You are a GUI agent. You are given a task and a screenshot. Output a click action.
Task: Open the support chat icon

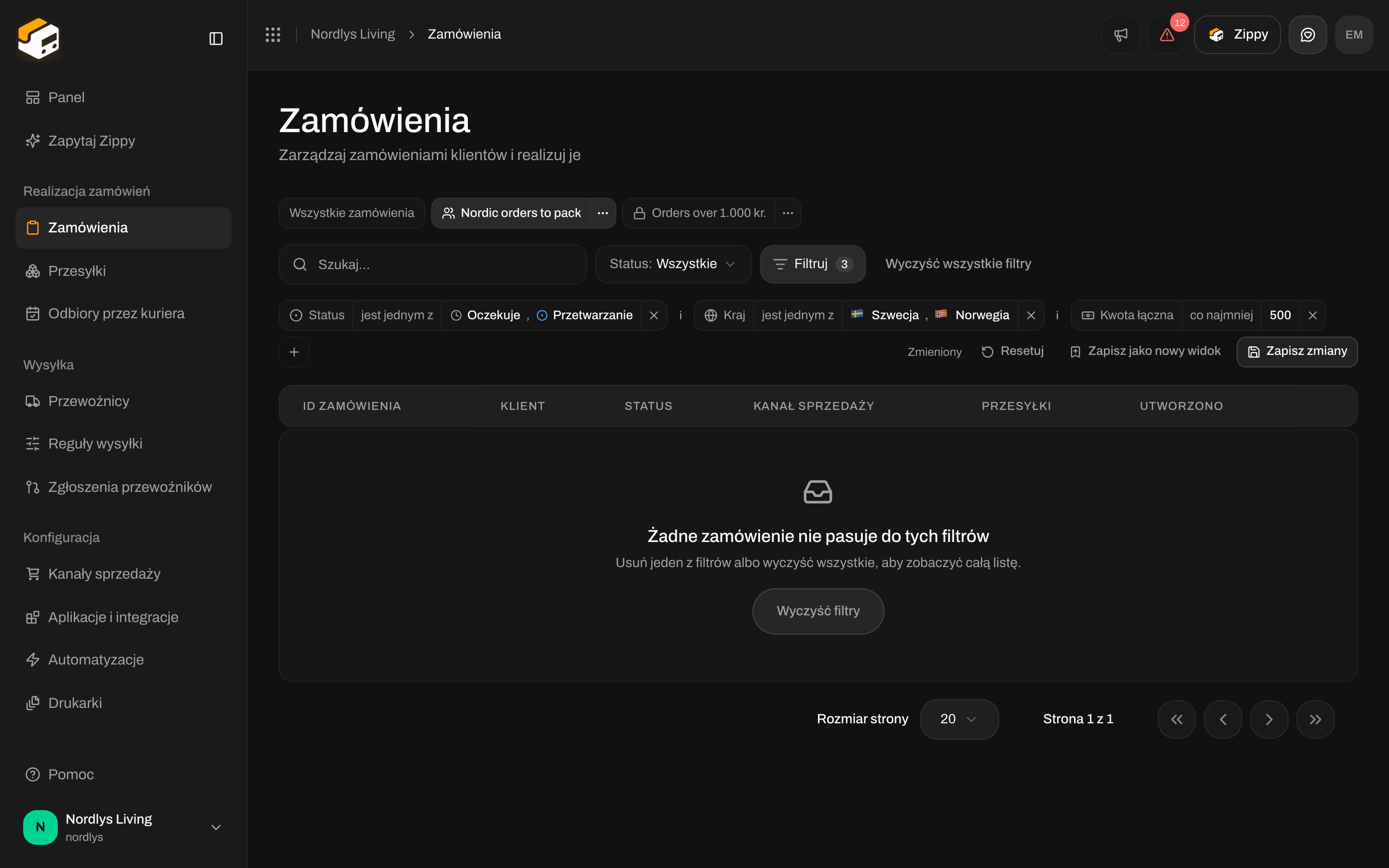(x=1307, y=34)
